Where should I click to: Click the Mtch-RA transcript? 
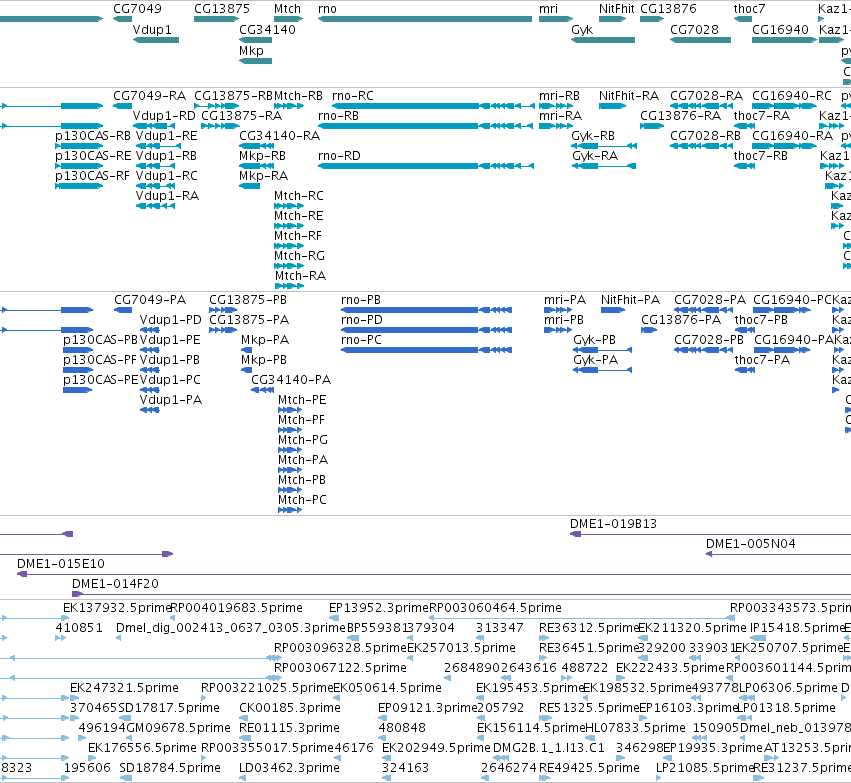289,286
